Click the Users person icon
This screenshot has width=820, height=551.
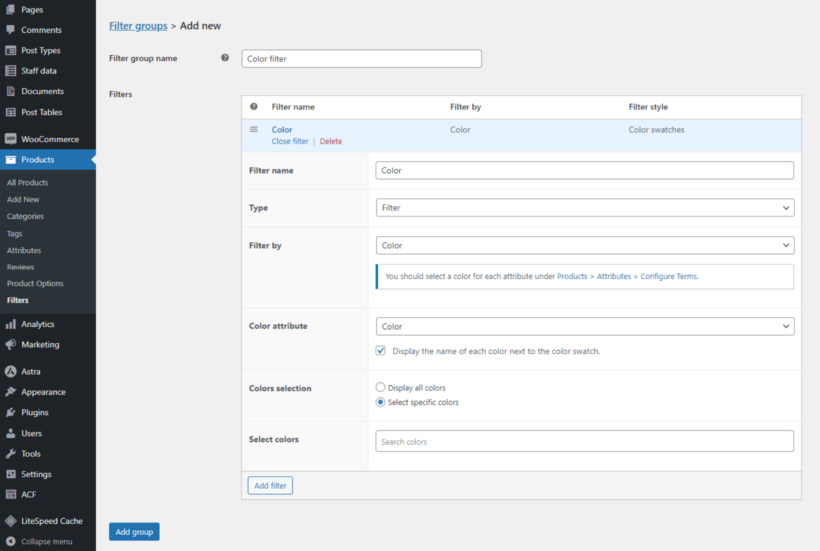[10, 433]
